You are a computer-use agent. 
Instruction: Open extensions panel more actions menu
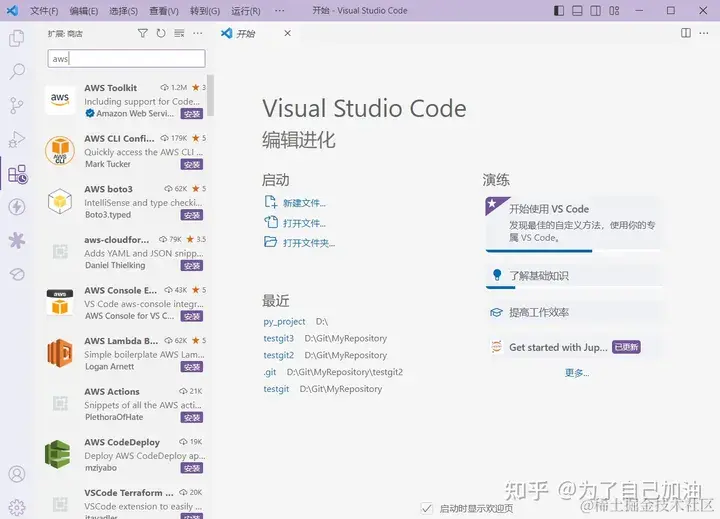click(x=197, y=33)
